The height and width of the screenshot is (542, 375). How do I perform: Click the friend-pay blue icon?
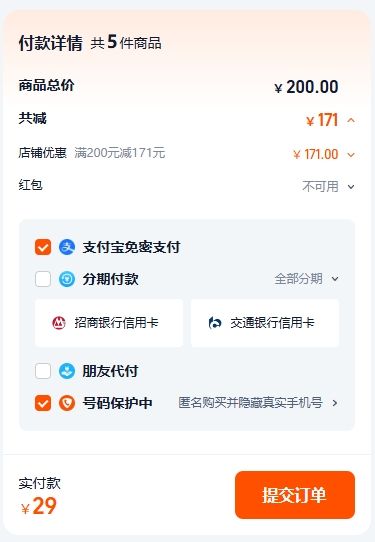tap(67, 371)
